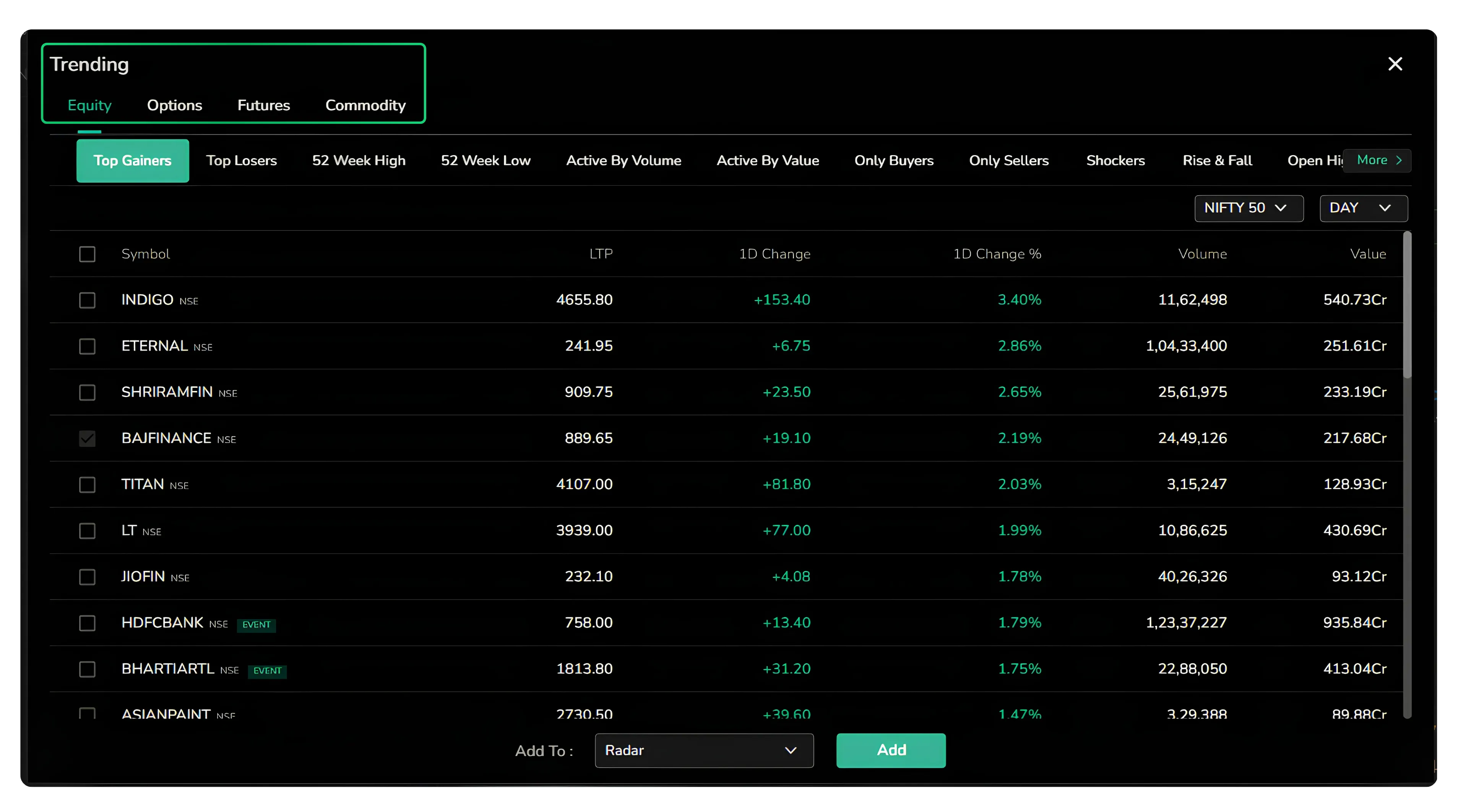This screenshot has height=812, width=1463.
Task: Open the INDIGO symbol name
Action: [147, 300]
